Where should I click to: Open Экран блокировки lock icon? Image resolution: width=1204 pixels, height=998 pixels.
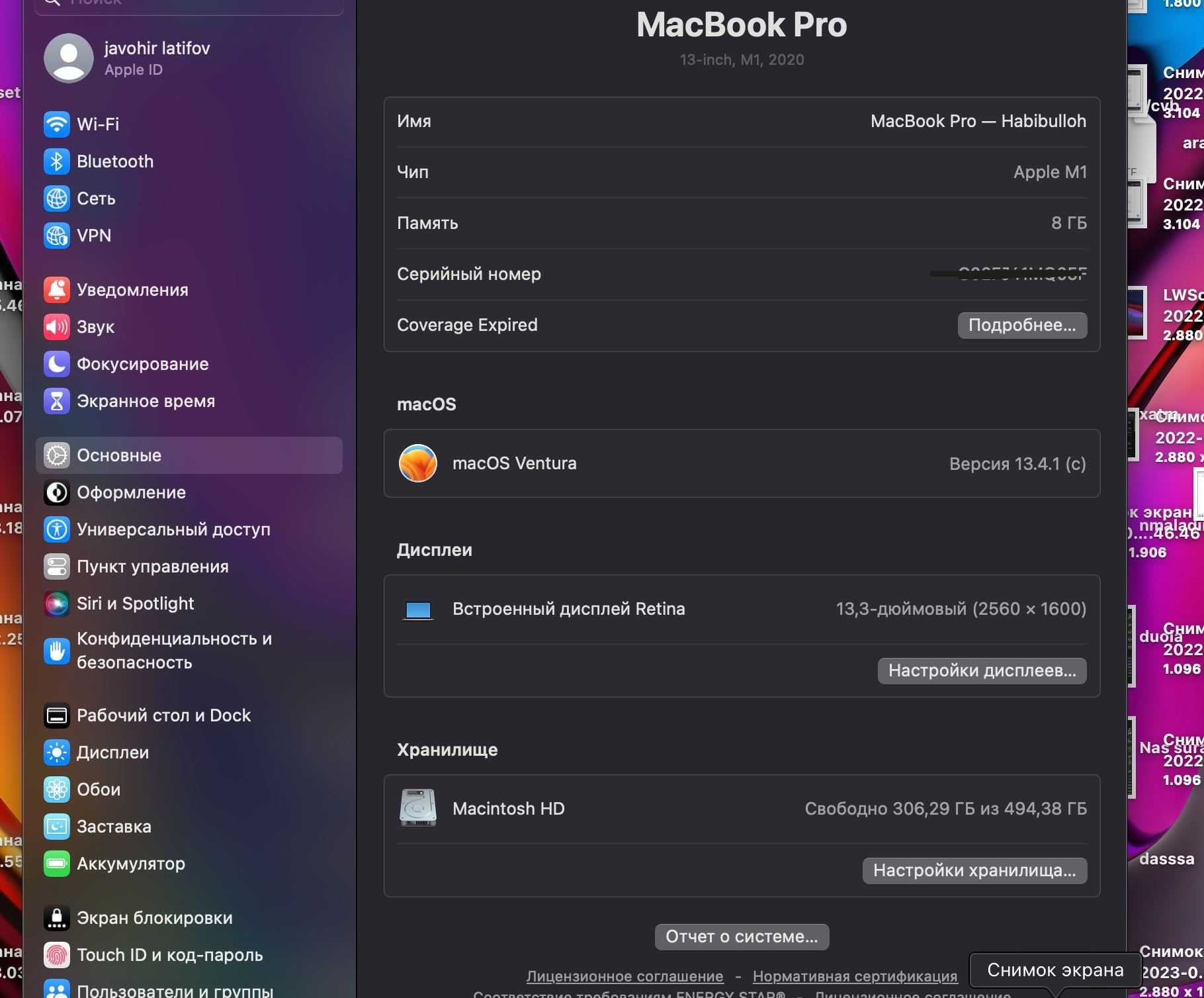coord(57,918)
